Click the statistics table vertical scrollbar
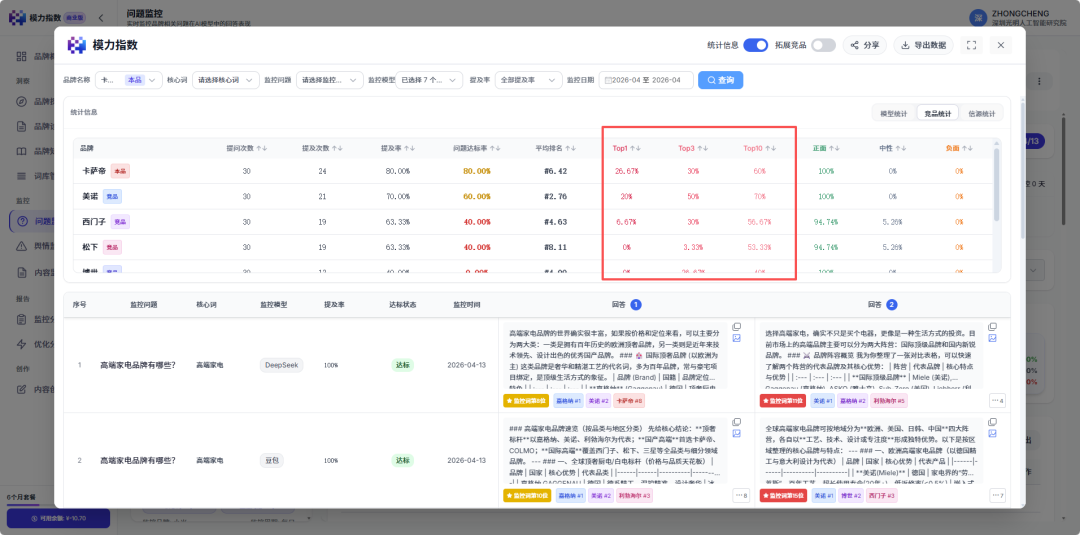The width and height of the screenshot is (1080, 535). [995, 185]
